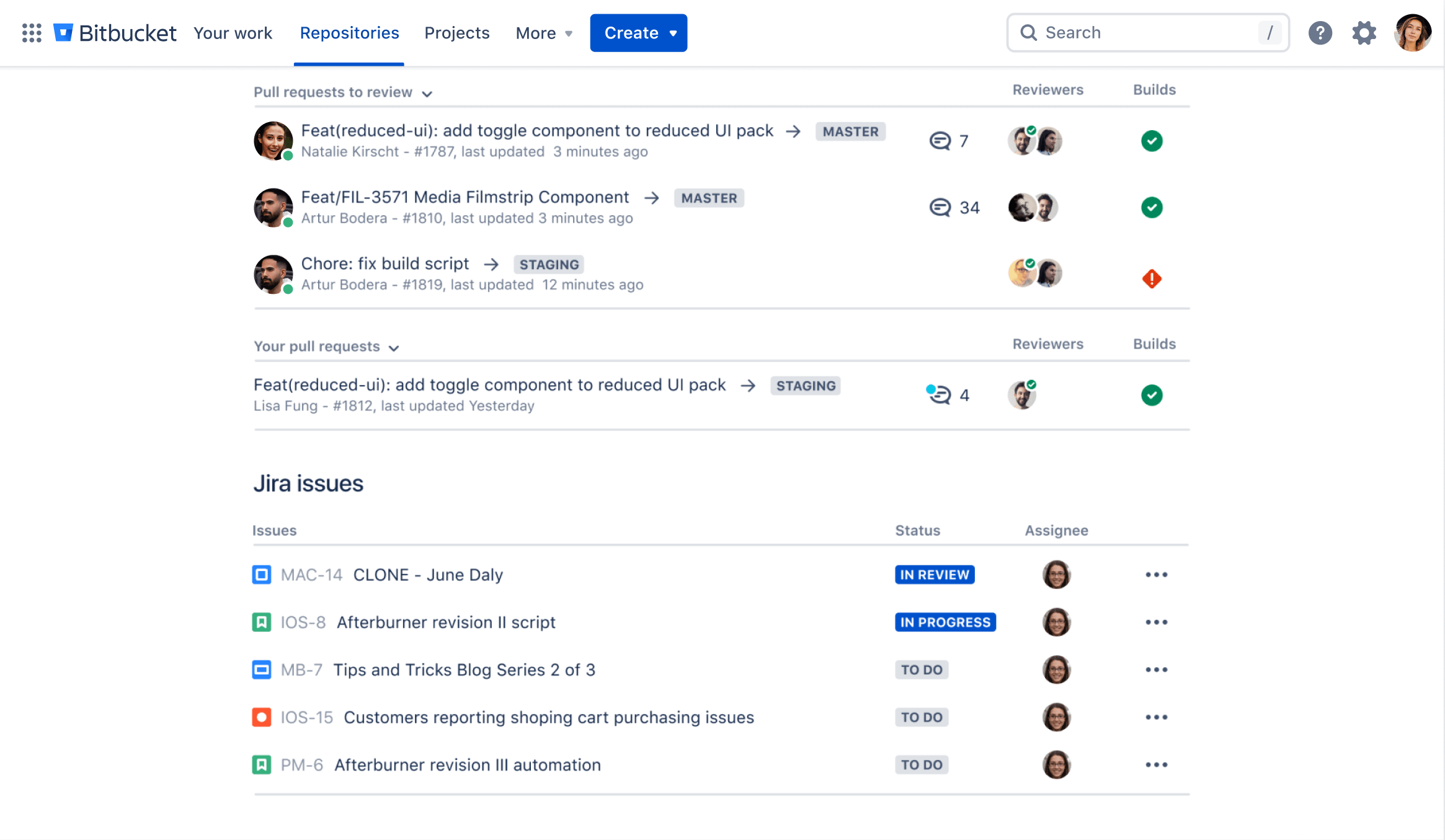The width and height of the screenshot is (1445, 840).
Task: Click the IN PROGRESS status badge
Action: [x=945, y=622]
